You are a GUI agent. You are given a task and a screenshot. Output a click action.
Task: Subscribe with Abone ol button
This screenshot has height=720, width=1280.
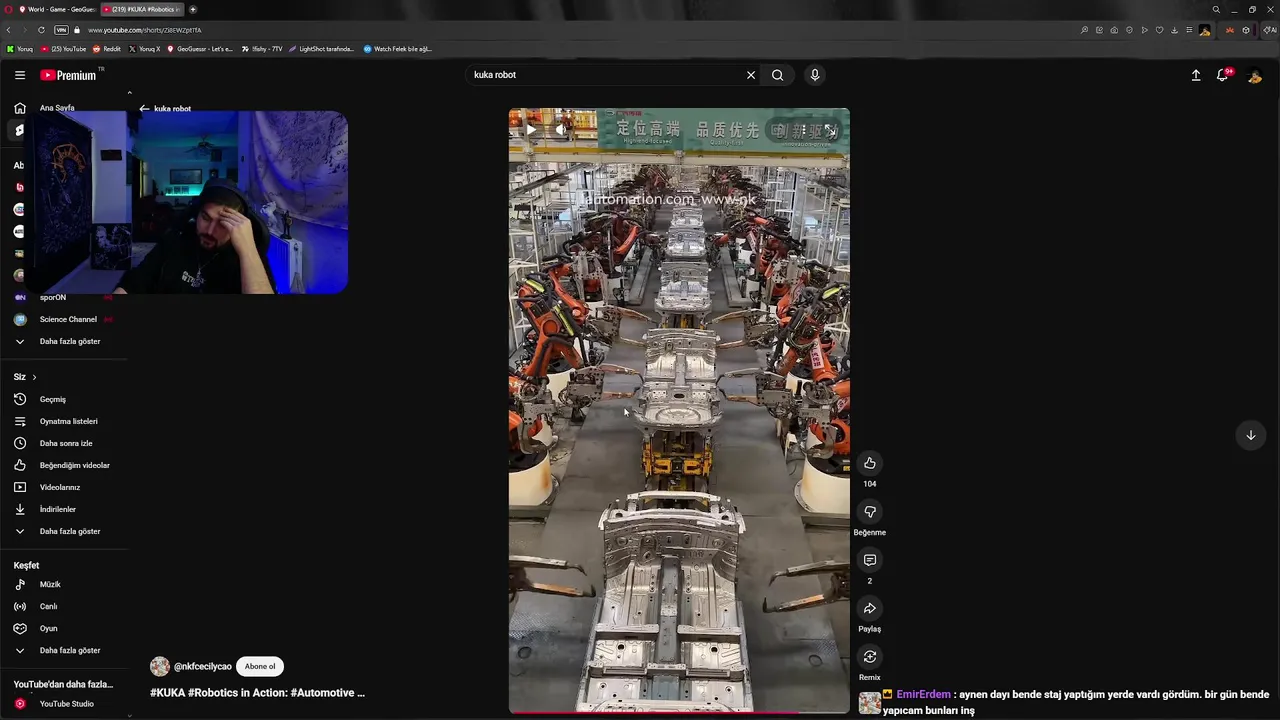260,666
